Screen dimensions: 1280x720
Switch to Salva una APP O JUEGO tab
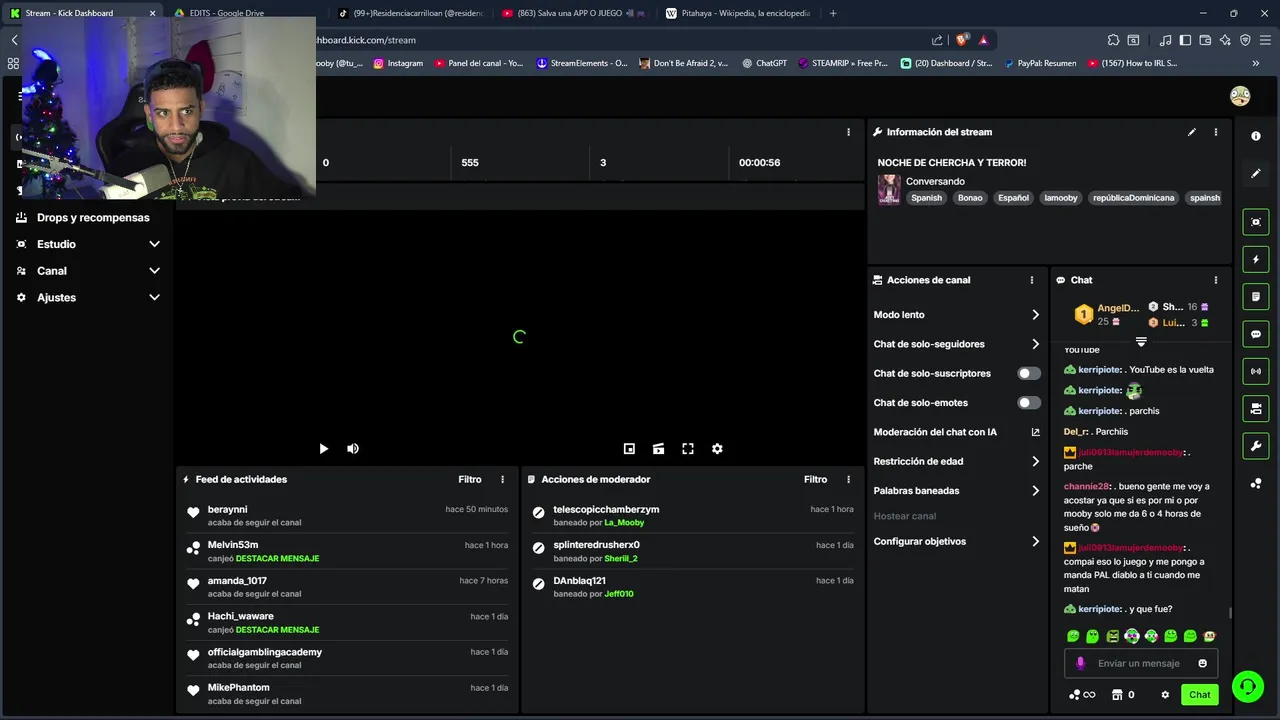573,13
